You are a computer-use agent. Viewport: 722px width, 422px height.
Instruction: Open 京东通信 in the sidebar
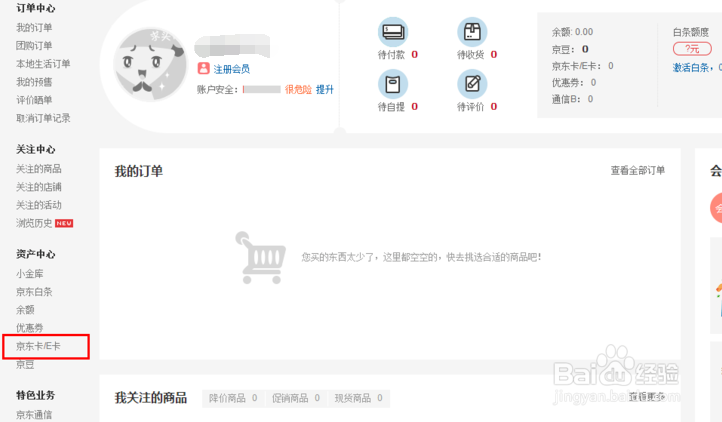[34, 415]
